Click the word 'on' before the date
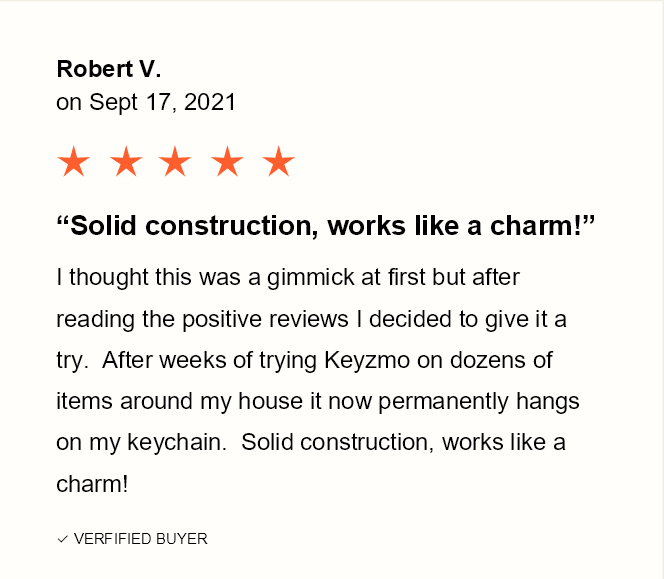 pyautogui.click(x=69, y=103)
